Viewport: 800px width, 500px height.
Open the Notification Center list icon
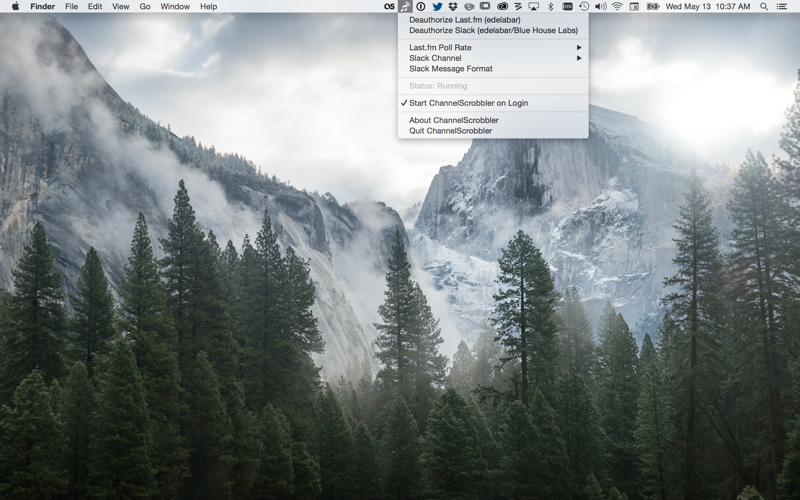(x=781, y=6)
